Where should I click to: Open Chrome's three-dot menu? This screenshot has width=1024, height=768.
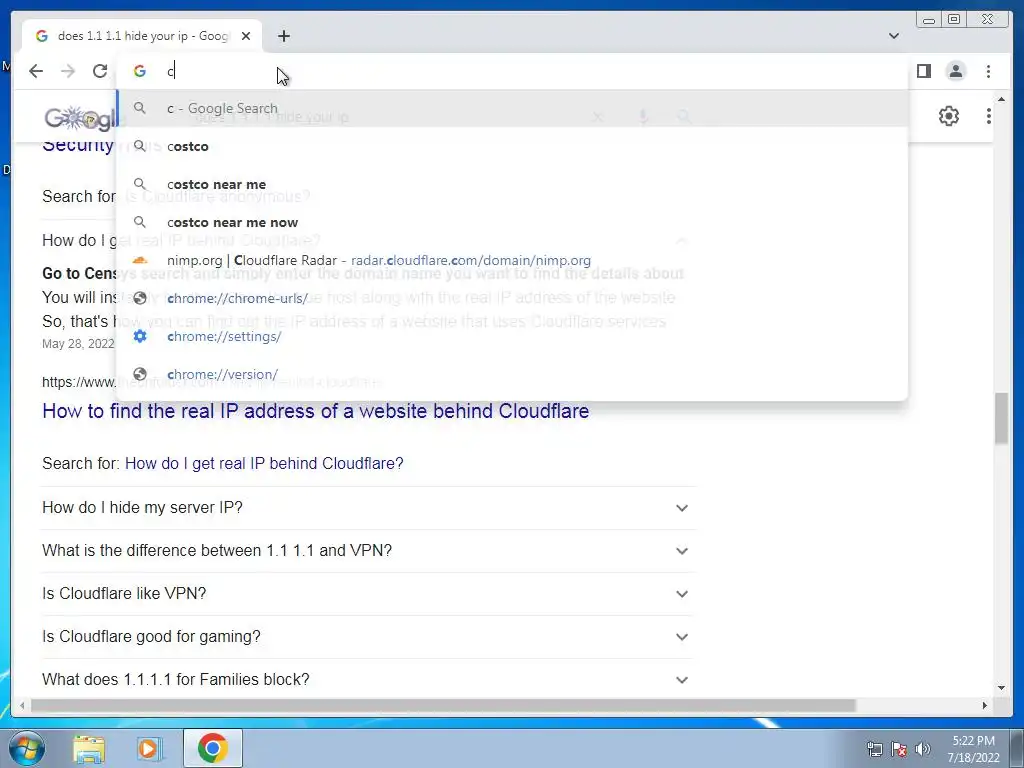coord(988,71)
